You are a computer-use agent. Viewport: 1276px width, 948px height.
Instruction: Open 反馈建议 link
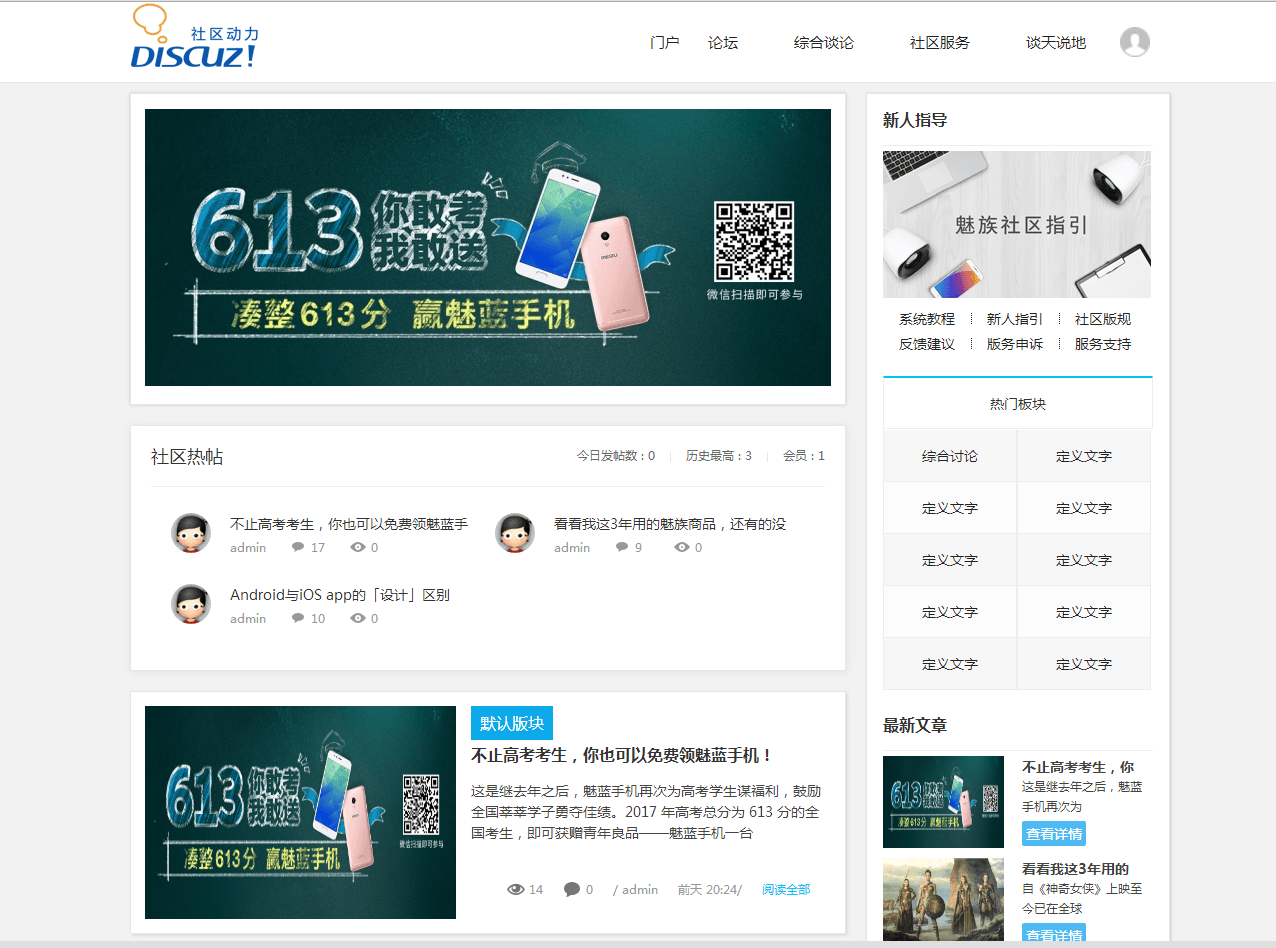pos(927,344)
